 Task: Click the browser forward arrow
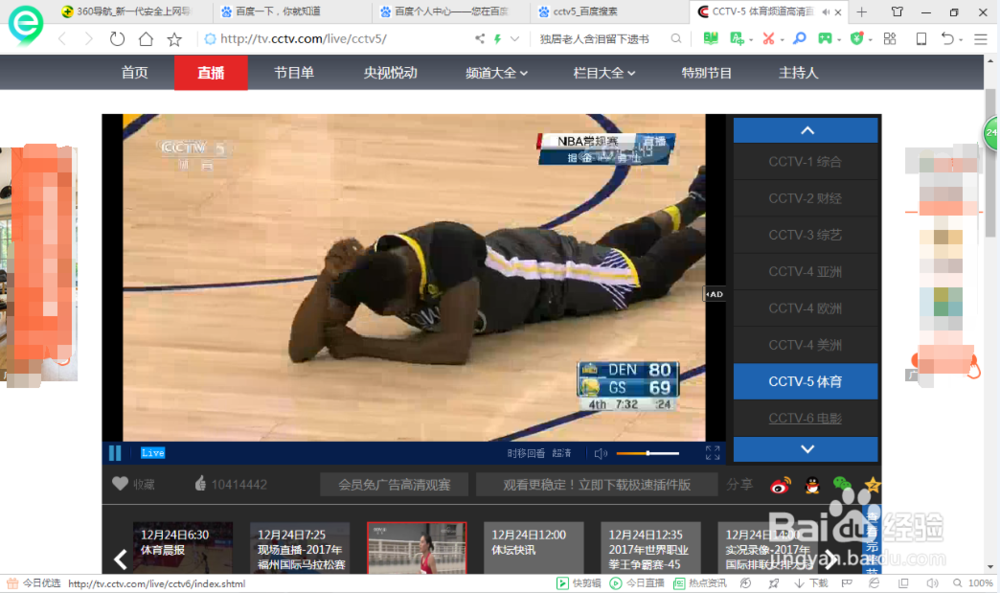coord(88,39)
